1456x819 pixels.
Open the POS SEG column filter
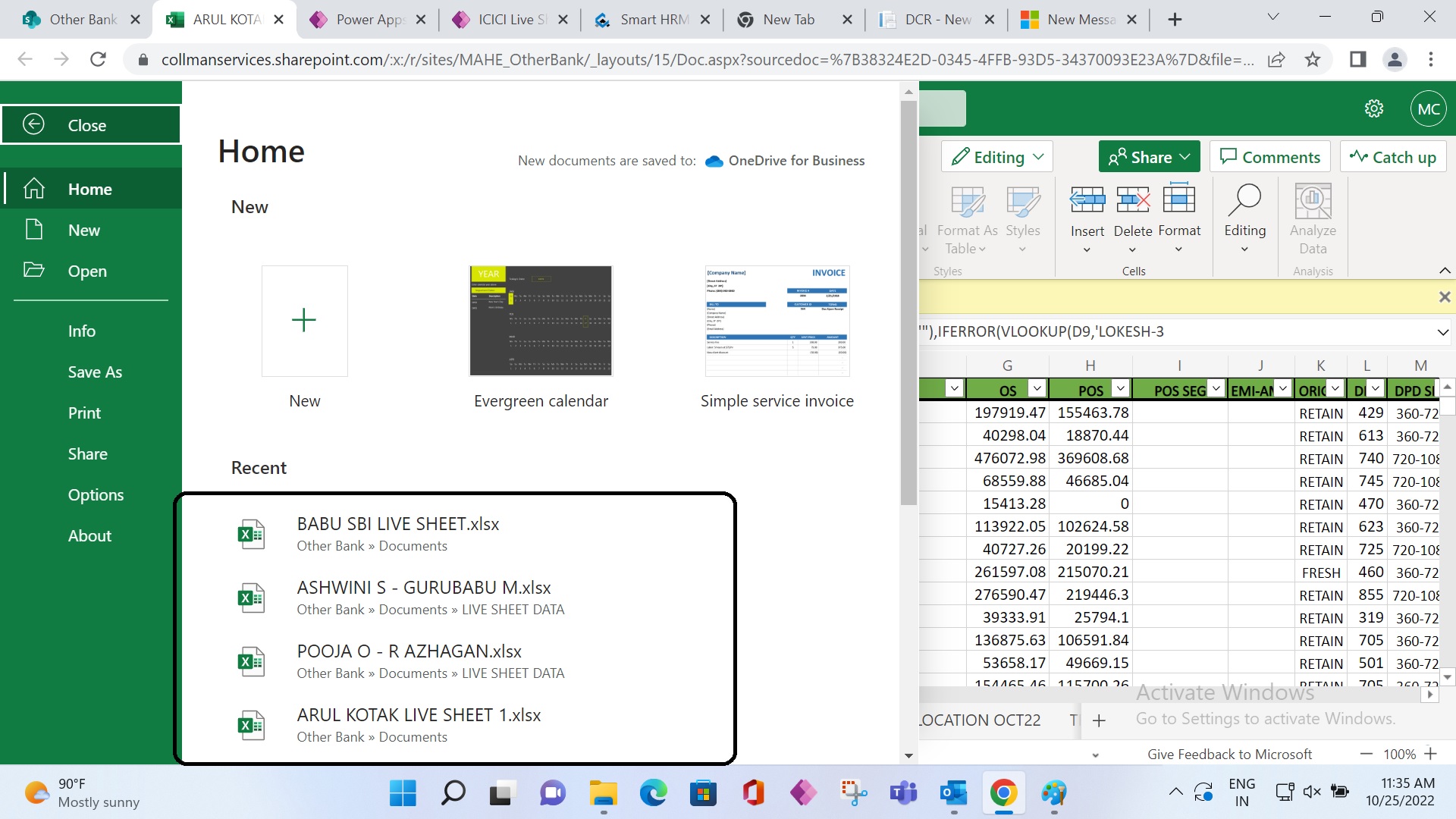coord(1216,389)
